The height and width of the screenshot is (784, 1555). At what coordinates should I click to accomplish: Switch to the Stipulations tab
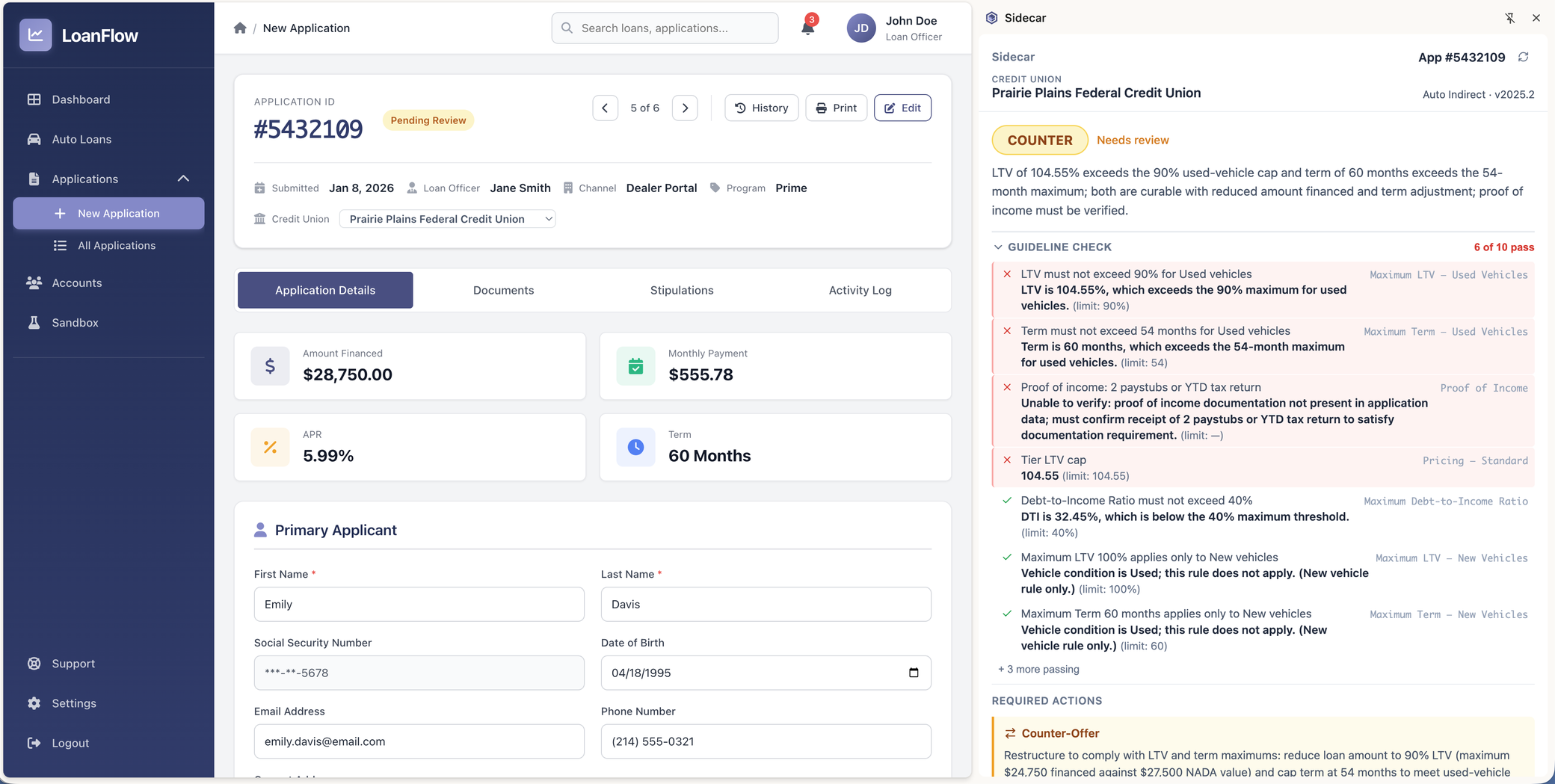point(682,290)
